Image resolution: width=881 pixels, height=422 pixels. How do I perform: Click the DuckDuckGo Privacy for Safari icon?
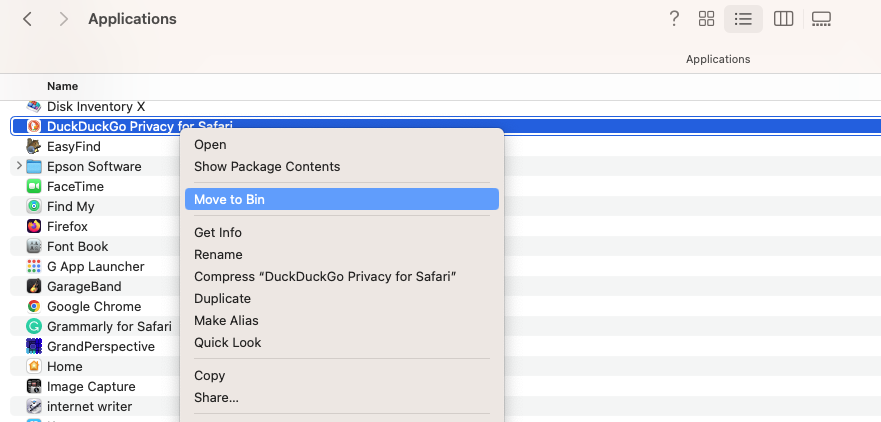pos(34,126)
